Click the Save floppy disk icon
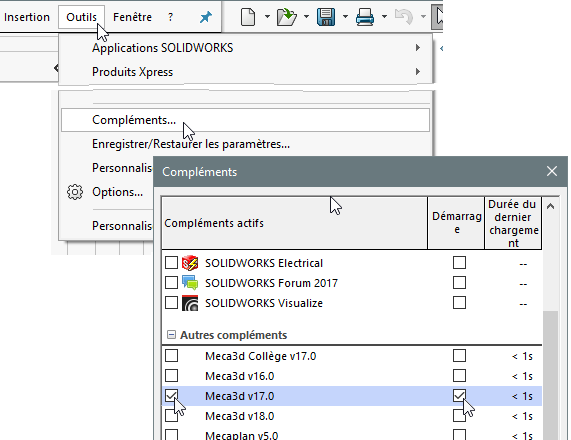Viewport: 571px width, 440px height. click(x=326, y=17)
